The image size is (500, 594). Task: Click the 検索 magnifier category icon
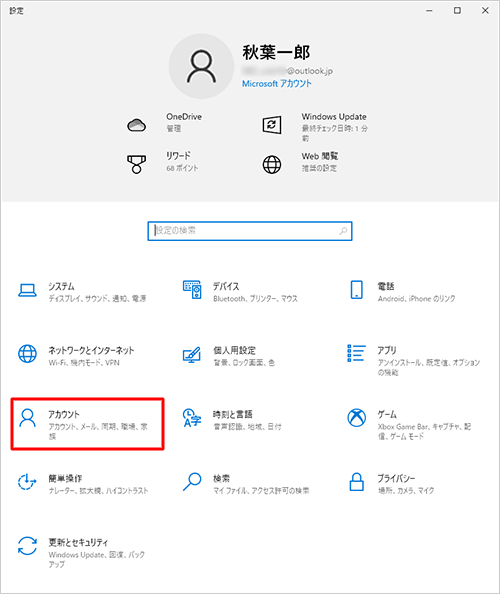click(192, 481)
